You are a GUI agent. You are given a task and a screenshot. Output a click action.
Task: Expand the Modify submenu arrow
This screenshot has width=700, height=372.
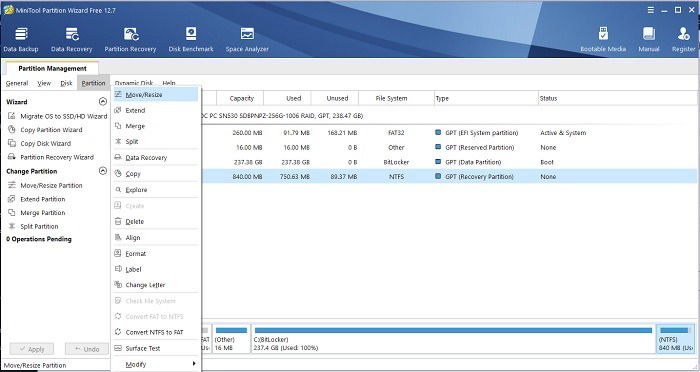pyautogui.click(x=194, y=364)
